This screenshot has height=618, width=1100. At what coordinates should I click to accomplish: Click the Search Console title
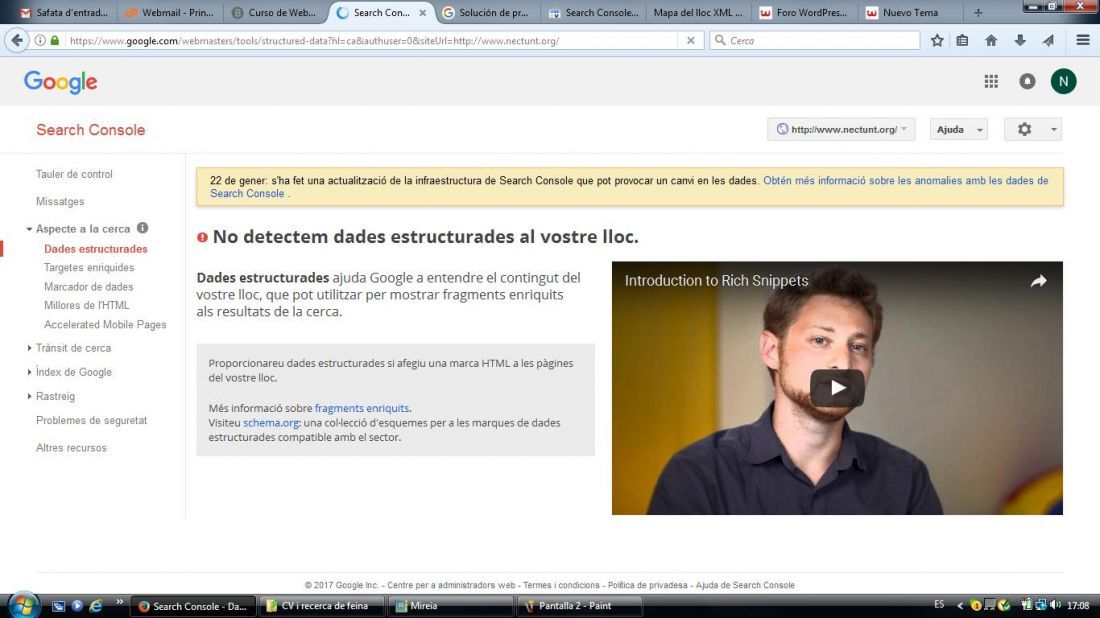90,130
